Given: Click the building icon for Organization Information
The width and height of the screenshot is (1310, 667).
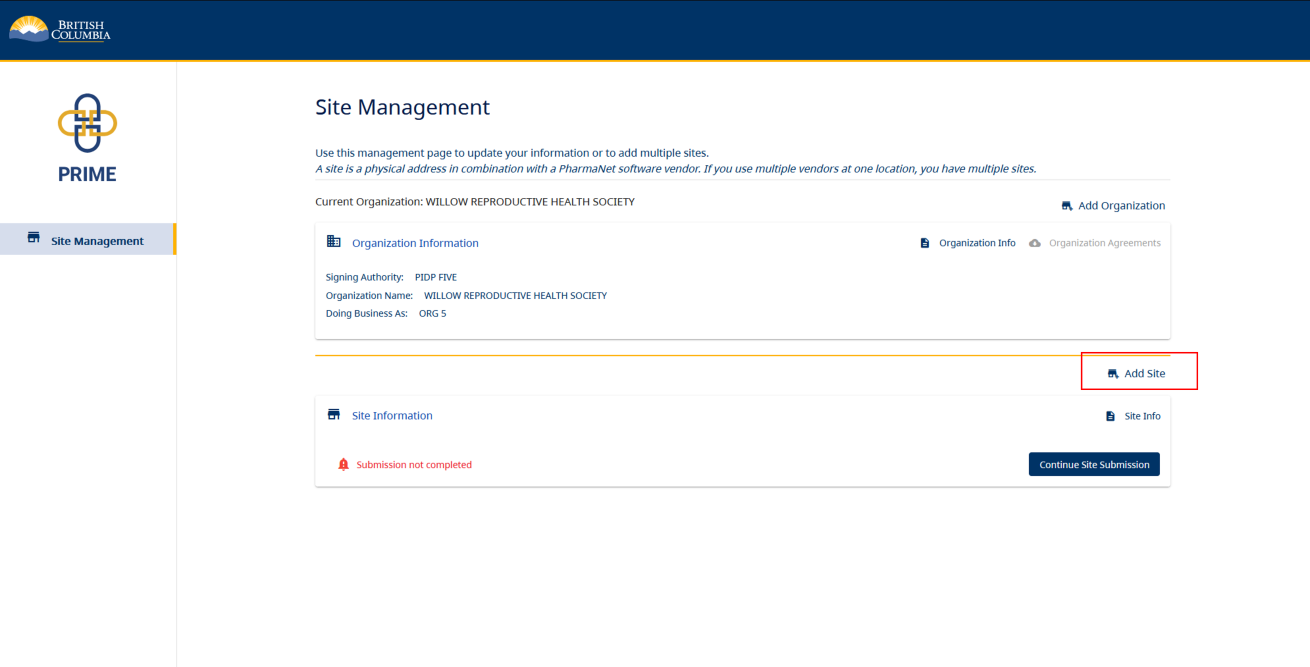Looking at the screenshot, I should coord(334,242).
